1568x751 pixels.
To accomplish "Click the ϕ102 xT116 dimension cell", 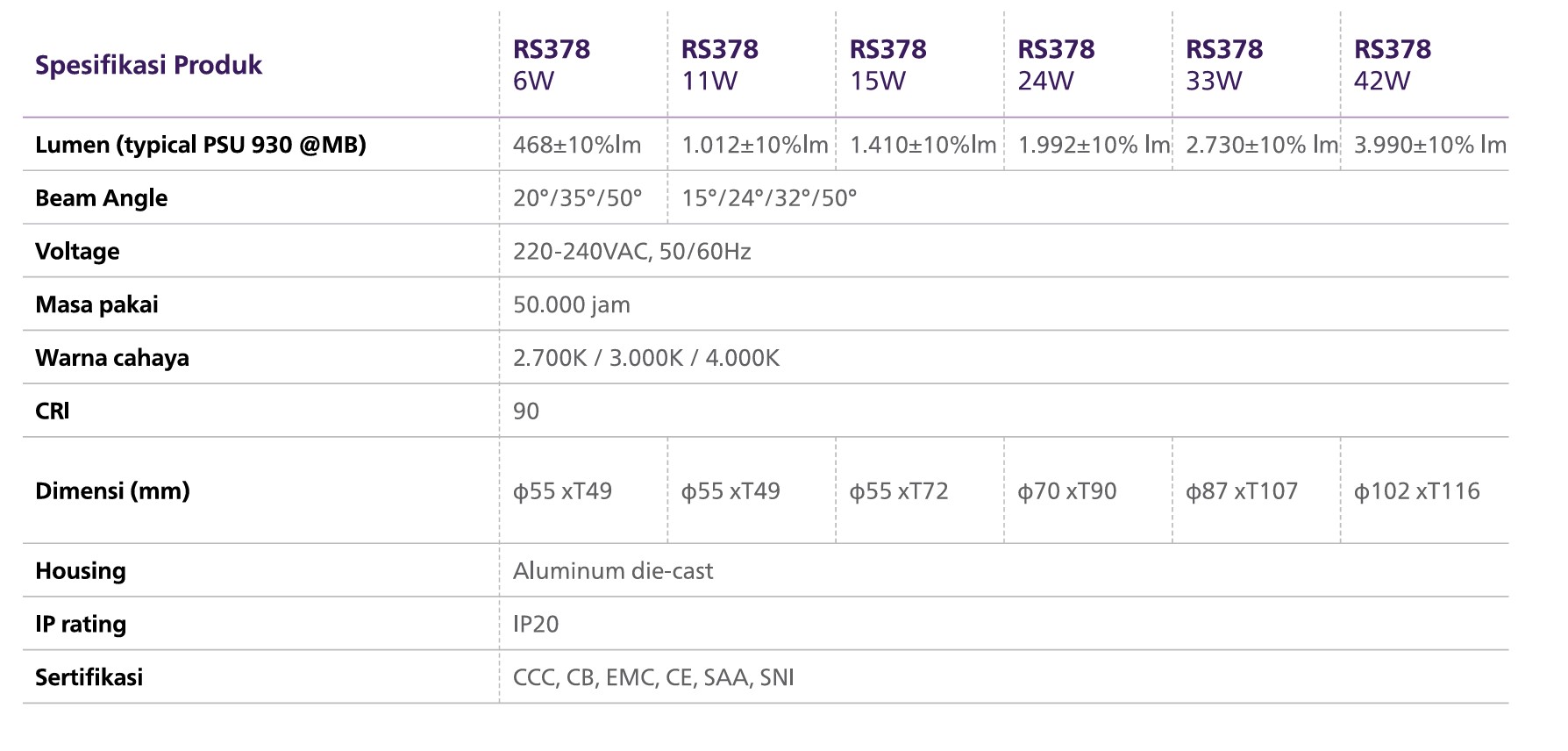I will pos(1416,491).
